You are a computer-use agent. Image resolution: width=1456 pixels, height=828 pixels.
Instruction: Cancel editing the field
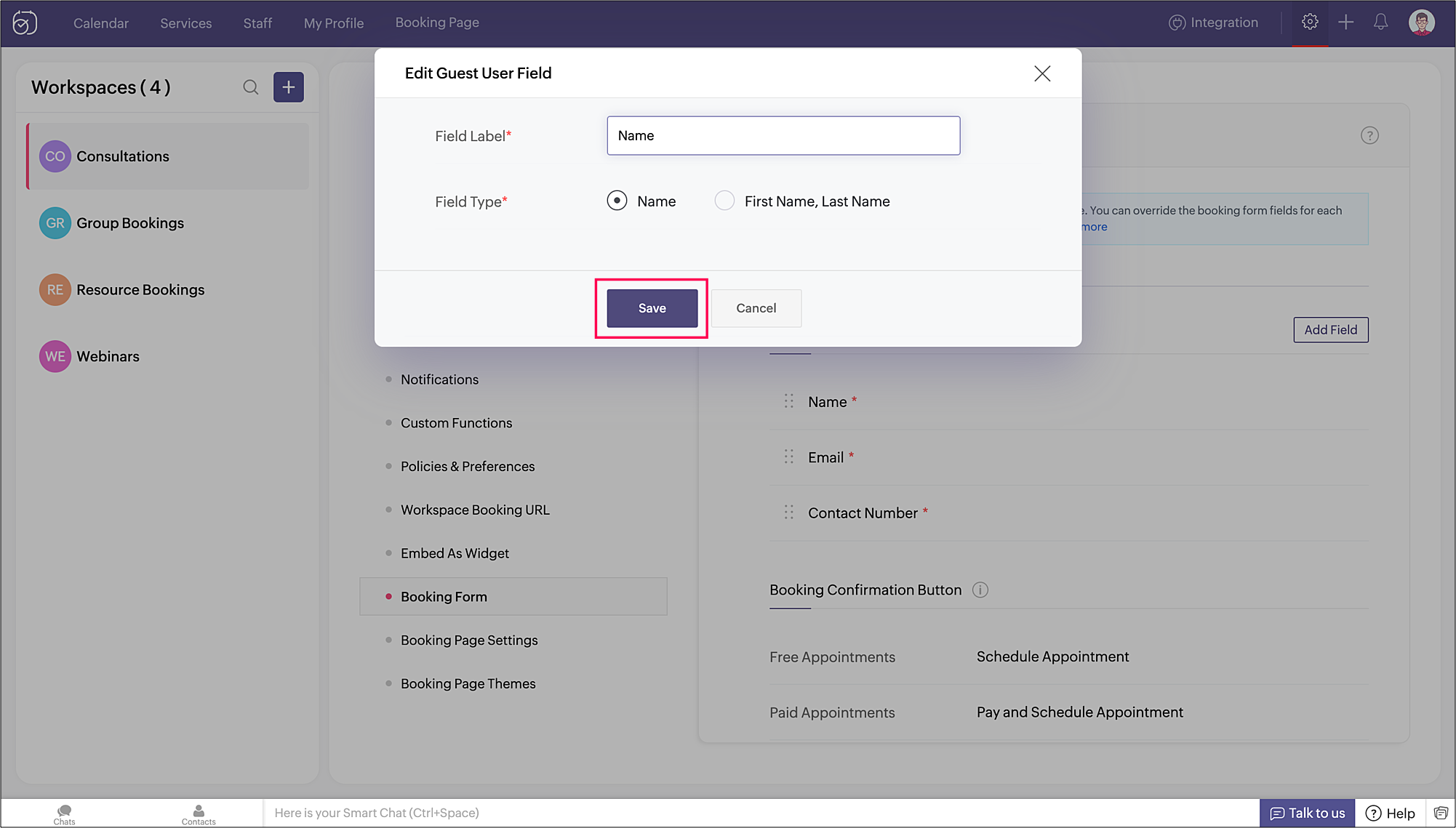pyautogui.click(x=756, y=308)
